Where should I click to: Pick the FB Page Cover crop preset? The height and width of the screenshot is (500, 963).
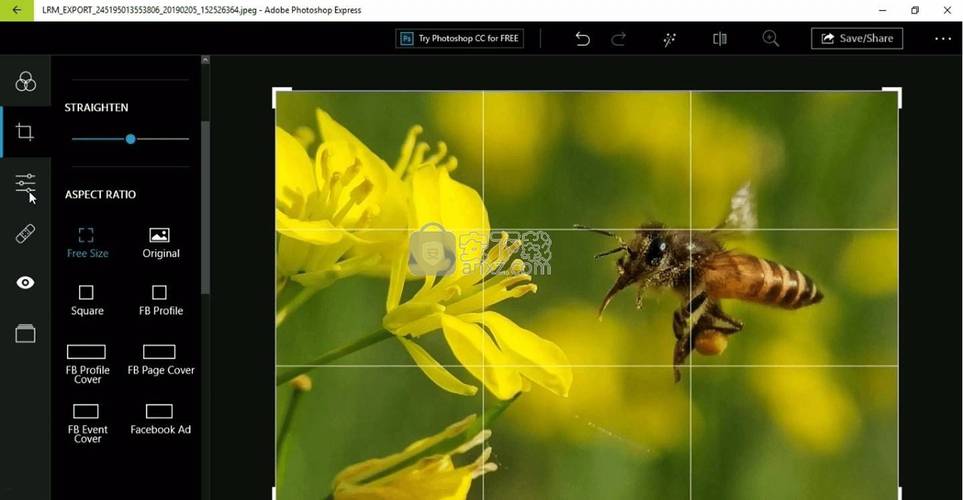160,359
